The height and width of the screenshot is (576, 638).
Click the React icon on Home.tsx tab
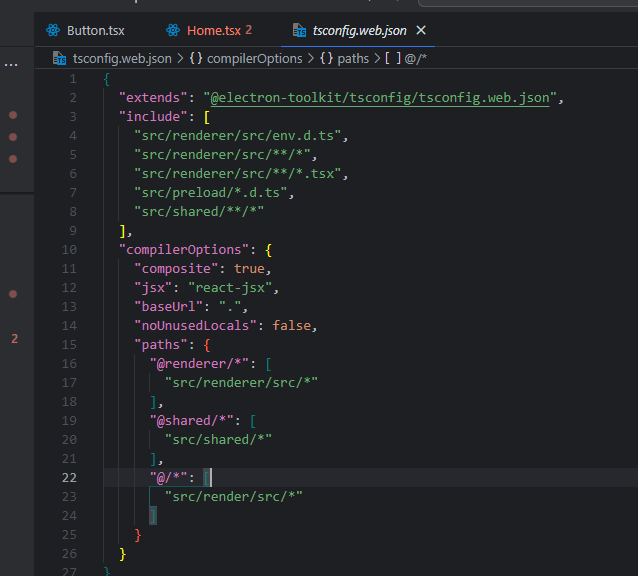click(x=173, y=31)
